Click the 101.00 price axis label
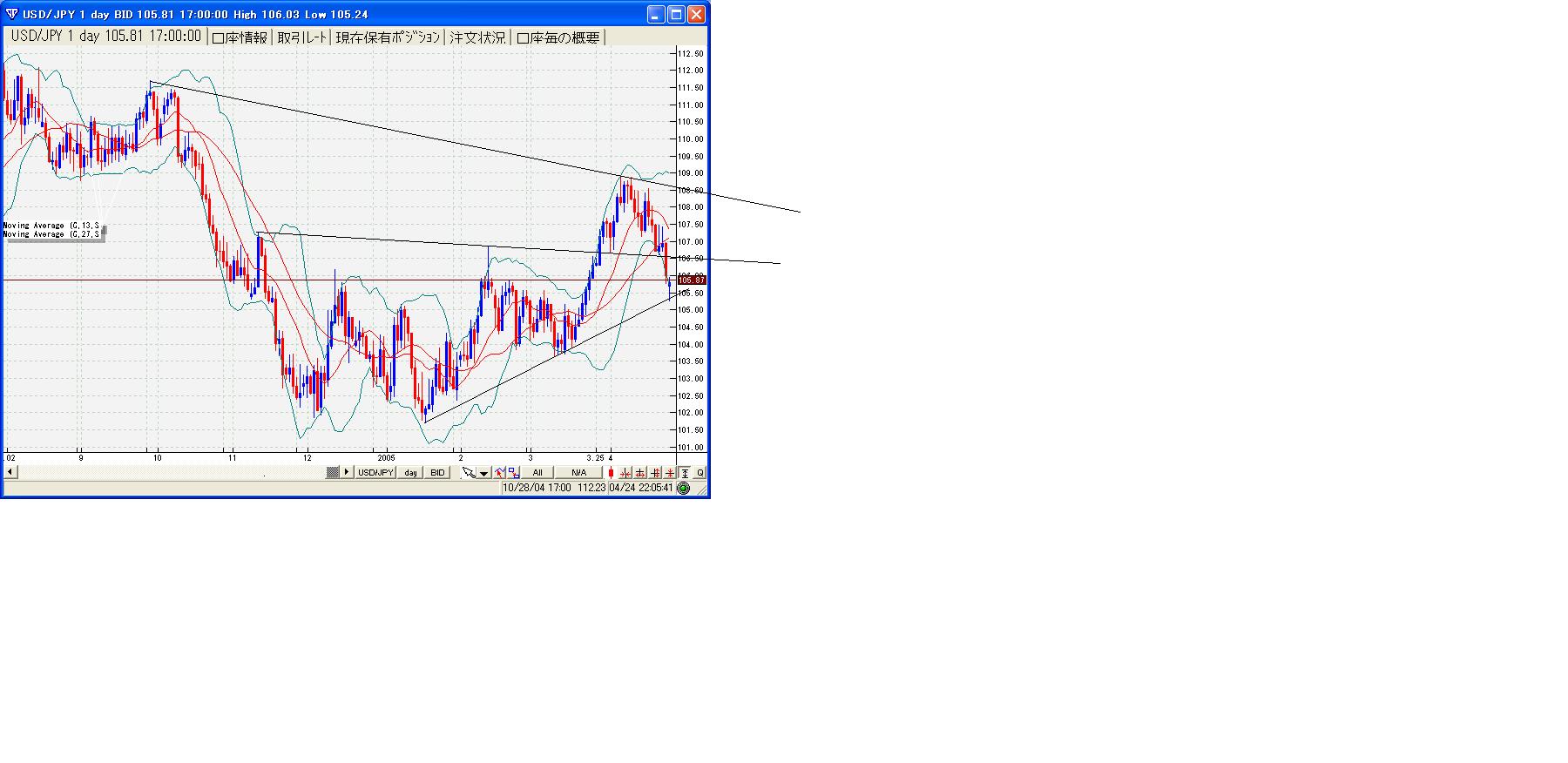The image size is (1568, 763). pyautogui.click(x=692, y=448)
